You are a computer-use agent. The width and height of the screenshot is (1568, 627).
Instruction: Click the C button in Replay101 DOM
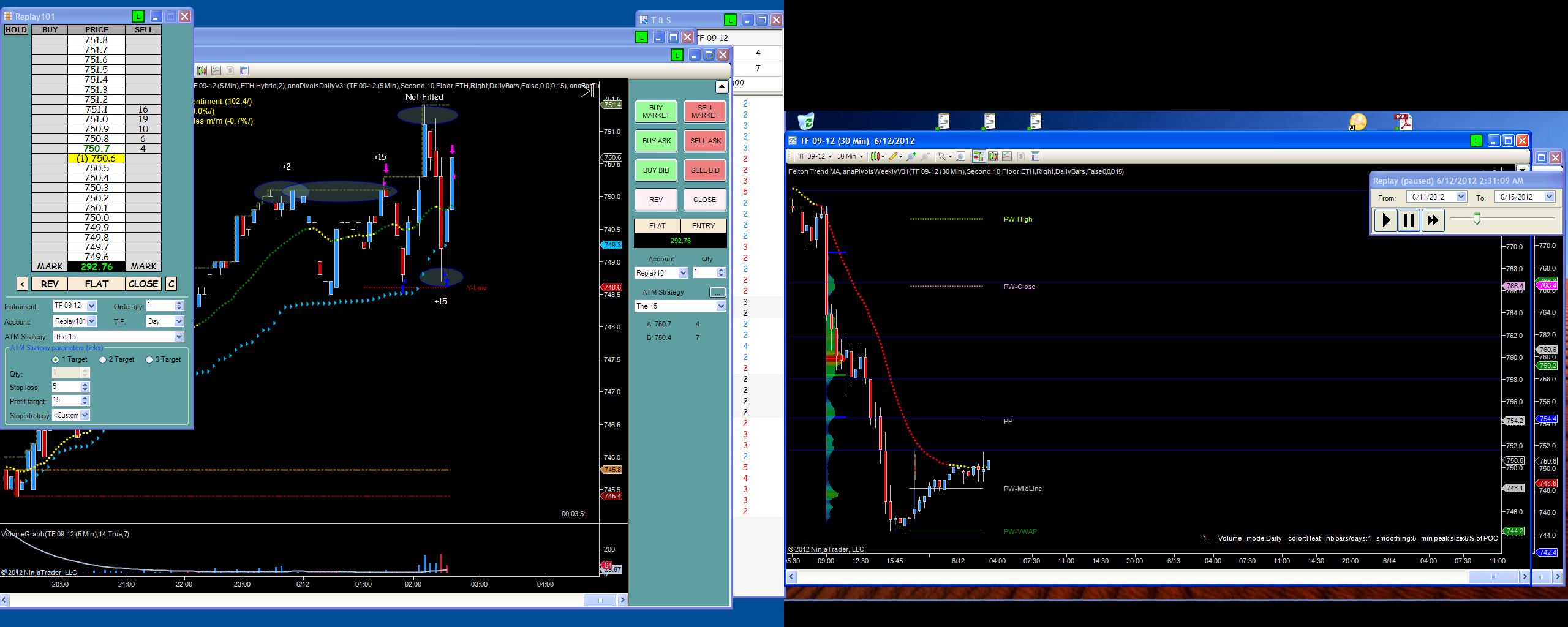click(171, 284)
